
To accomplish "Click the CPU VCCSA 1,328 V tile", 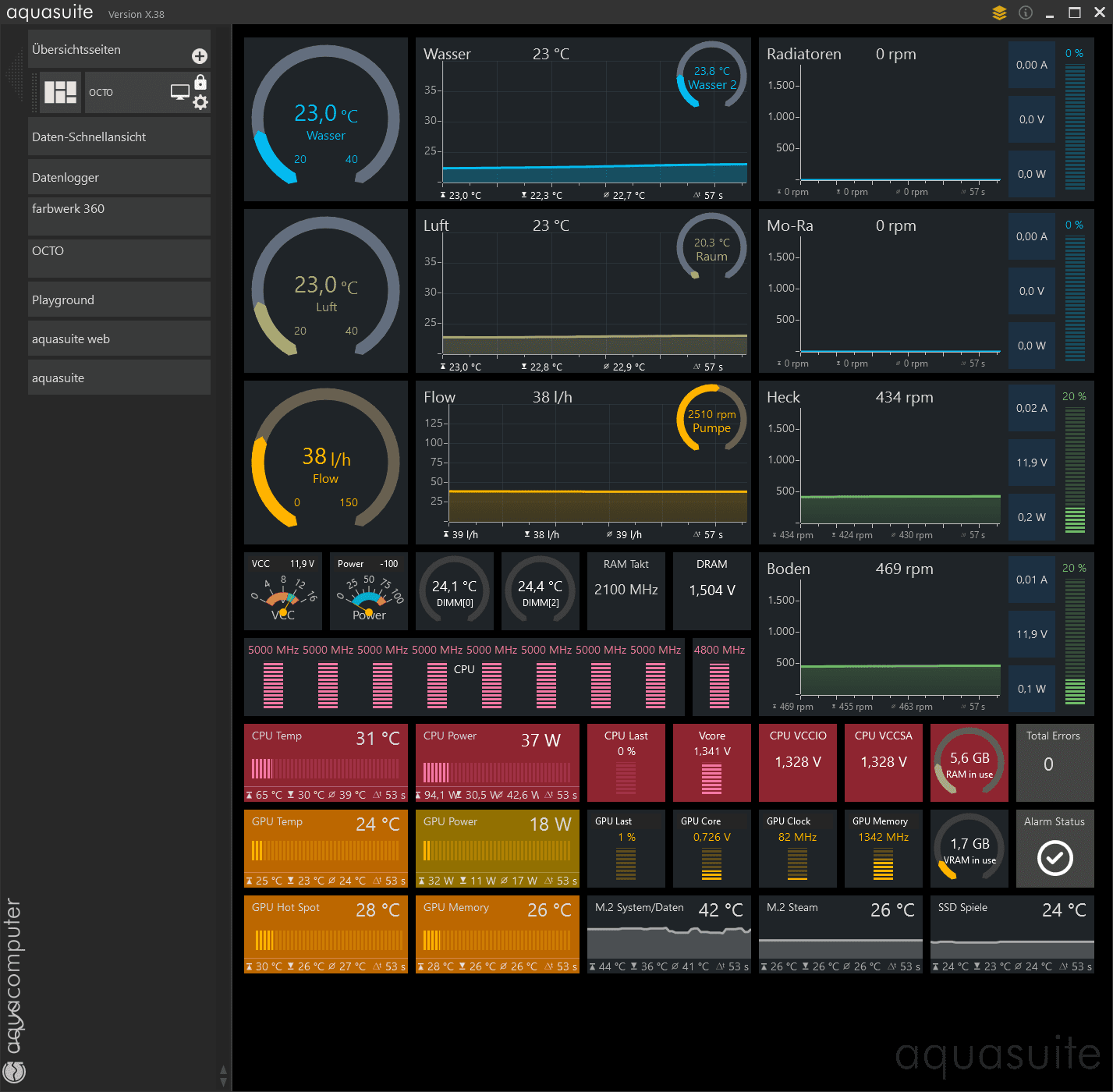I will tap(884, 763).
